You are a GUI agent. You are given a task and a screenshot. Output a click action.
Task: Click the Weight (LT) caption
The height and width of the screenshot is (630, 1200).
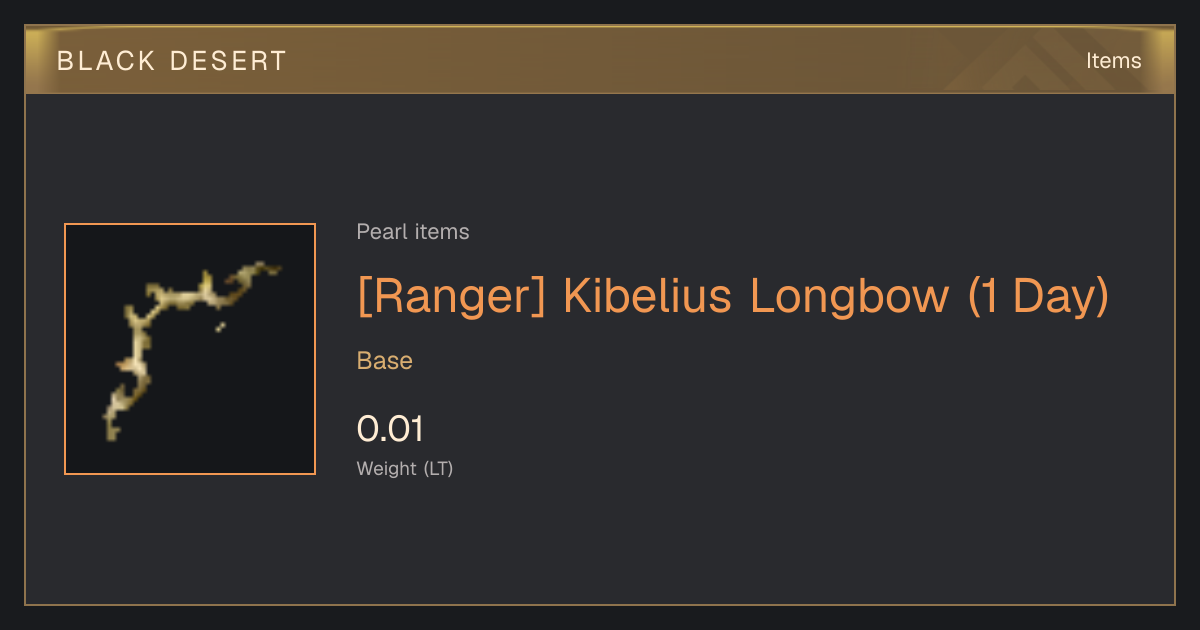[x=405, y=468]
